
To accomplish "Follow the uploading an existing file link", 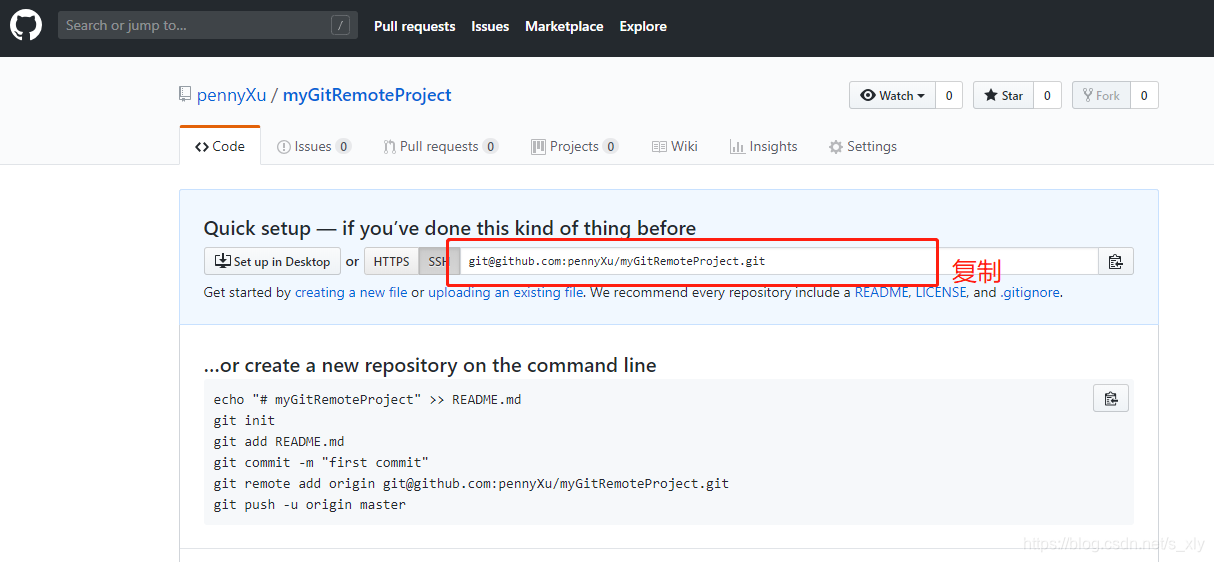I will (506, 293).
